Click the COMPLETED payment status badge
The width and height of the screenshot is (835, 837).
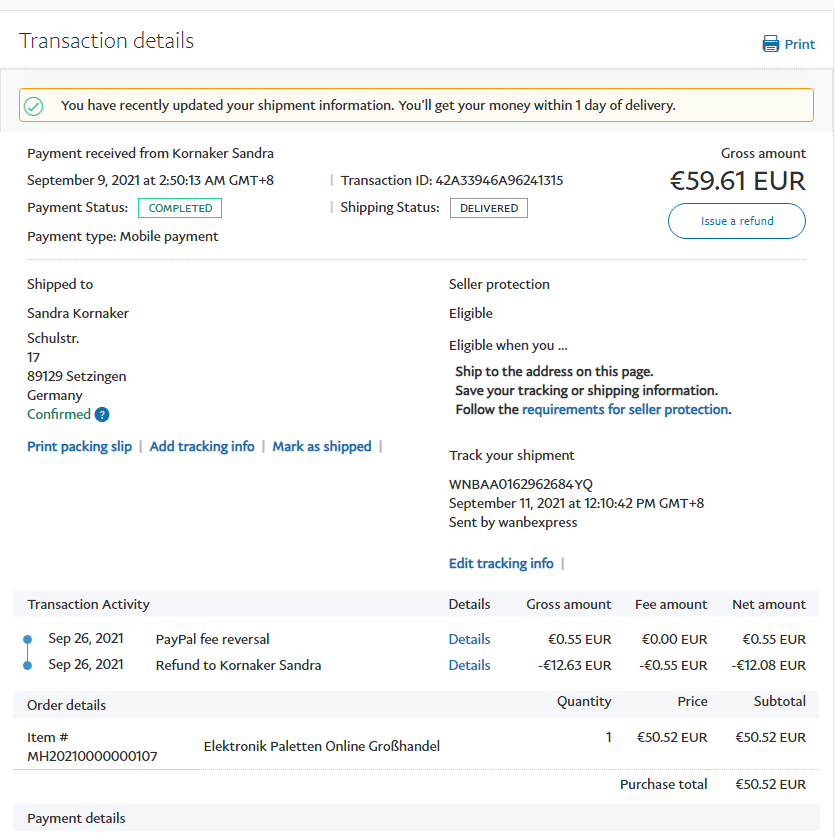[x=180, y=208]
